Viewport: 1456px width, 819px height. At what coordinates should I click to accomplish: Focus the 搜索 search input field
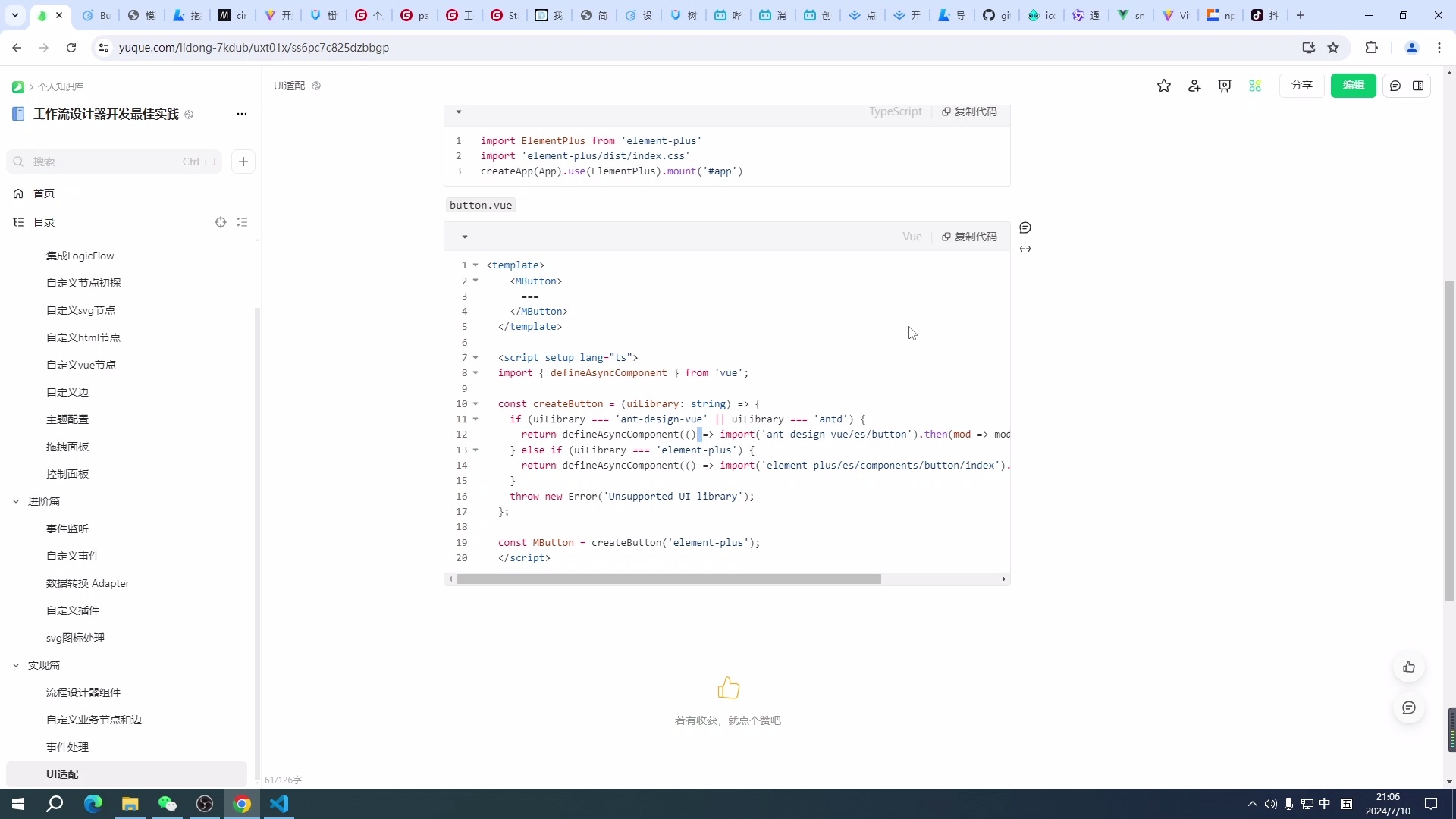(106, 162)
